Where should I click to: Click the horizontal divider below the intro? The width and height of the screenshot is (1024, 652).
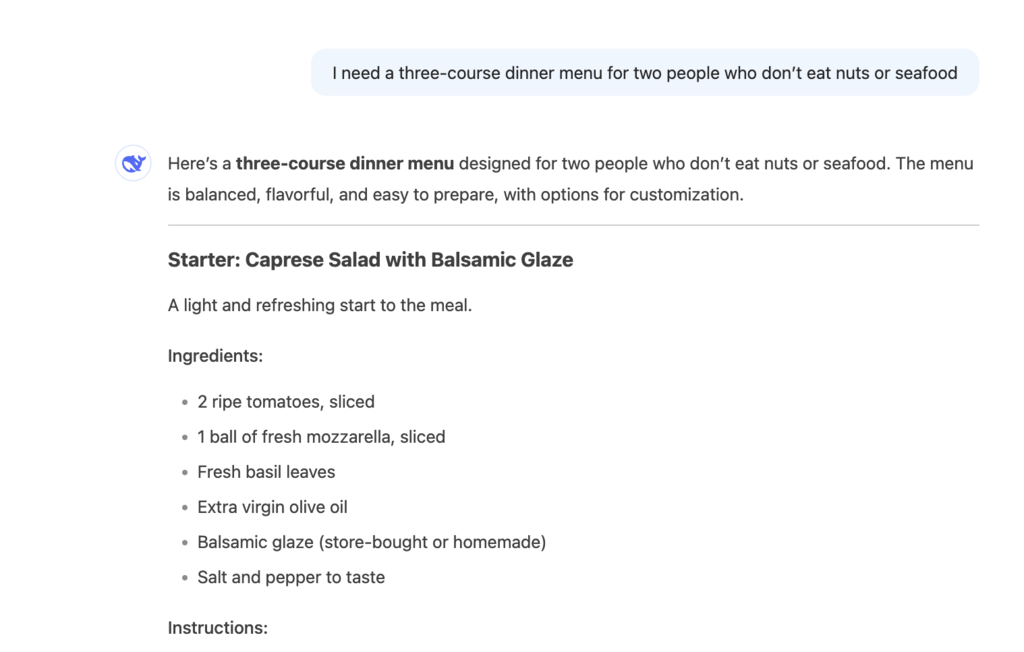(573, 225)
